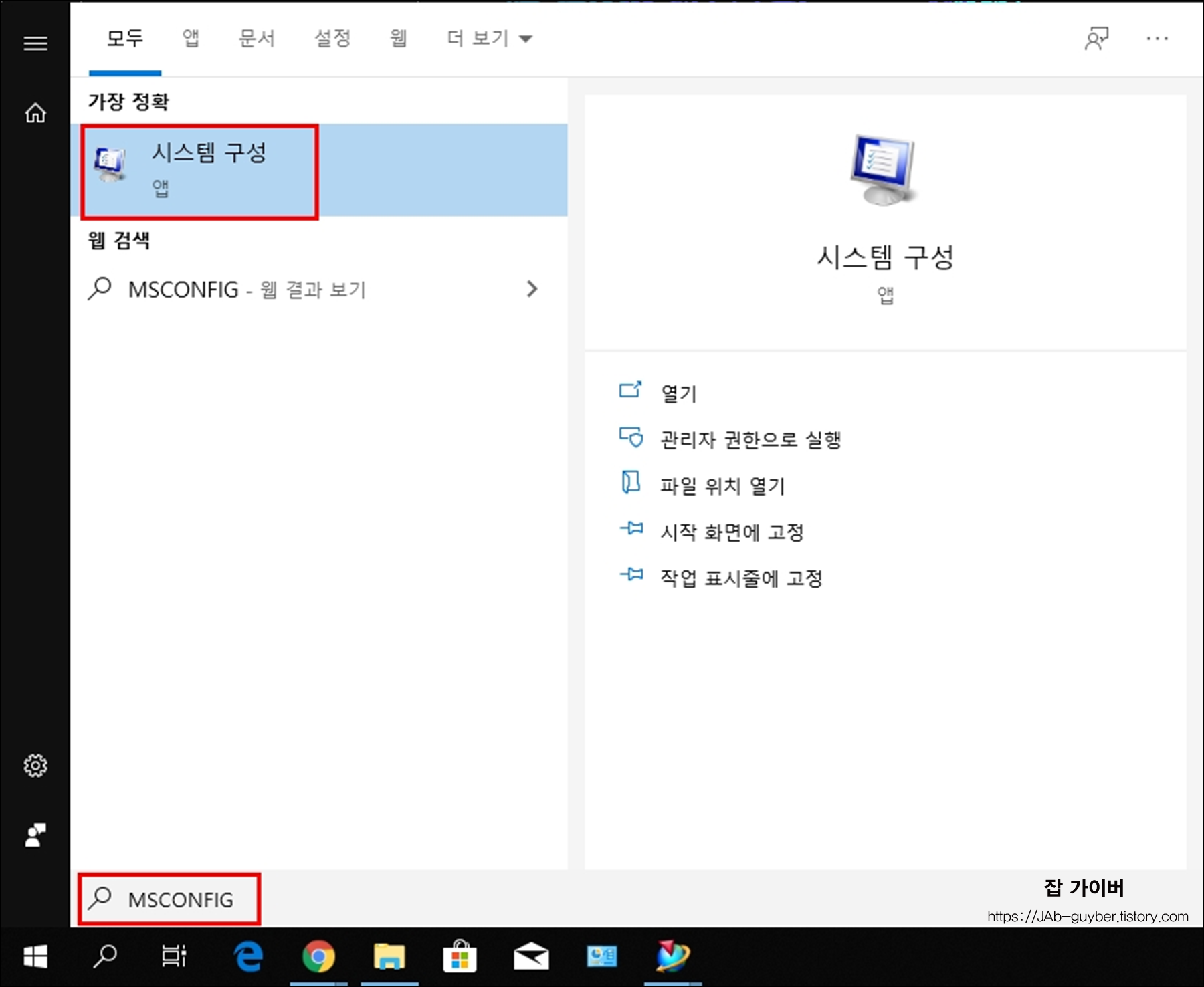Click the 웹 검색 section heading
This screenshot has width=1204, height=987.
click(119, 240)
